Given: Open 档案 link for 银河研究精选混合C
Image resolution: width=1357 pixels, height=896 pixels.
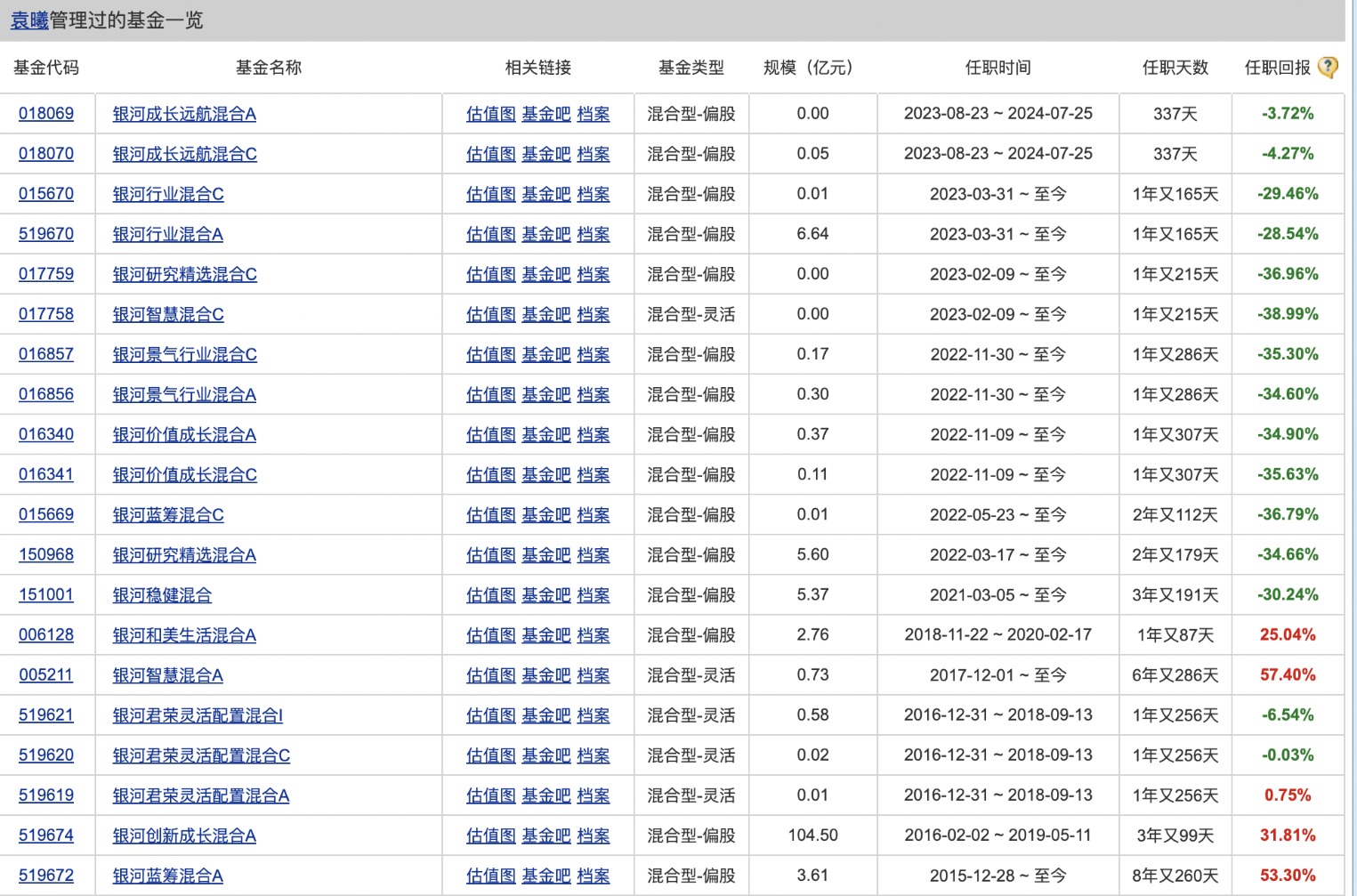Looking at the screenshot, I should coord(593,274).
